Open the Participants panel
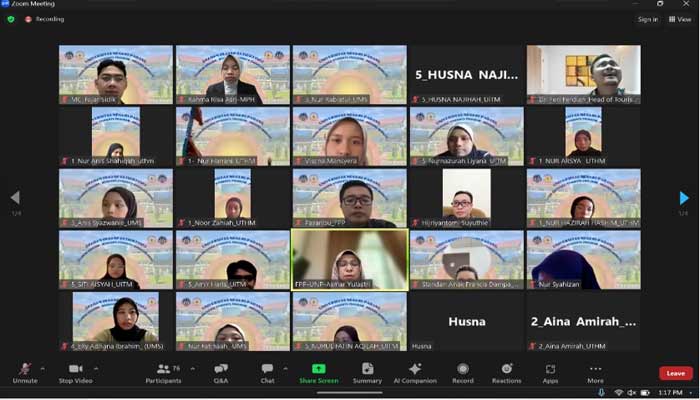The height and width of the screenshot is (400, 700). tap(163, 371)
